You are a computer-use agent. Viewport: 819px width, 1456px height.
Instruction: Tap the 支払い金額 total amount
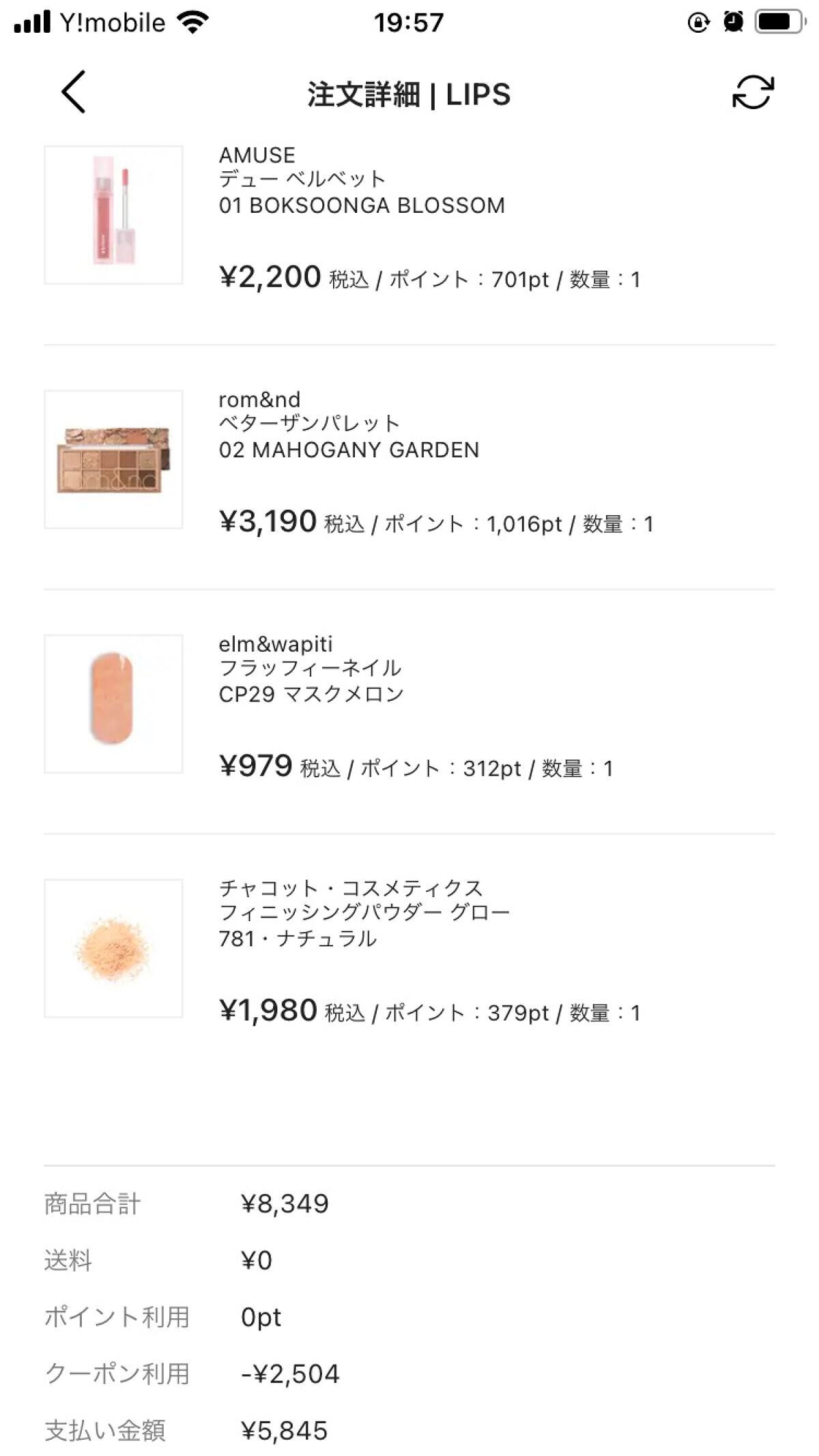(x=287, y=1431)
